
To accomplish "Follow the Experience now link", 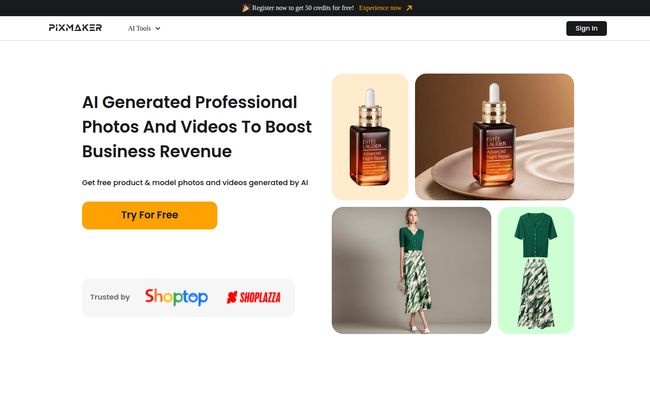I will click(380, 8).
